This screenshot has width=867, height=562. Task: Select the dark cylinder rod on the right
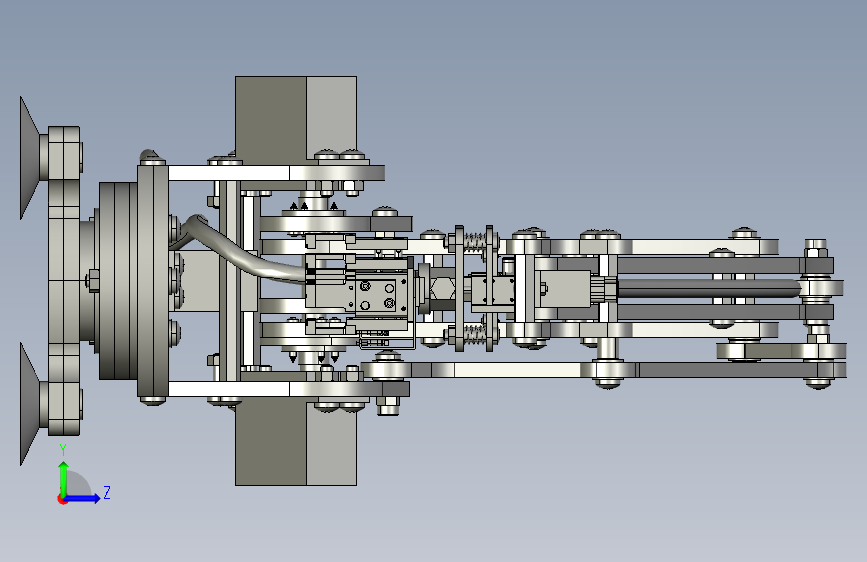click(x=709, y=288)
